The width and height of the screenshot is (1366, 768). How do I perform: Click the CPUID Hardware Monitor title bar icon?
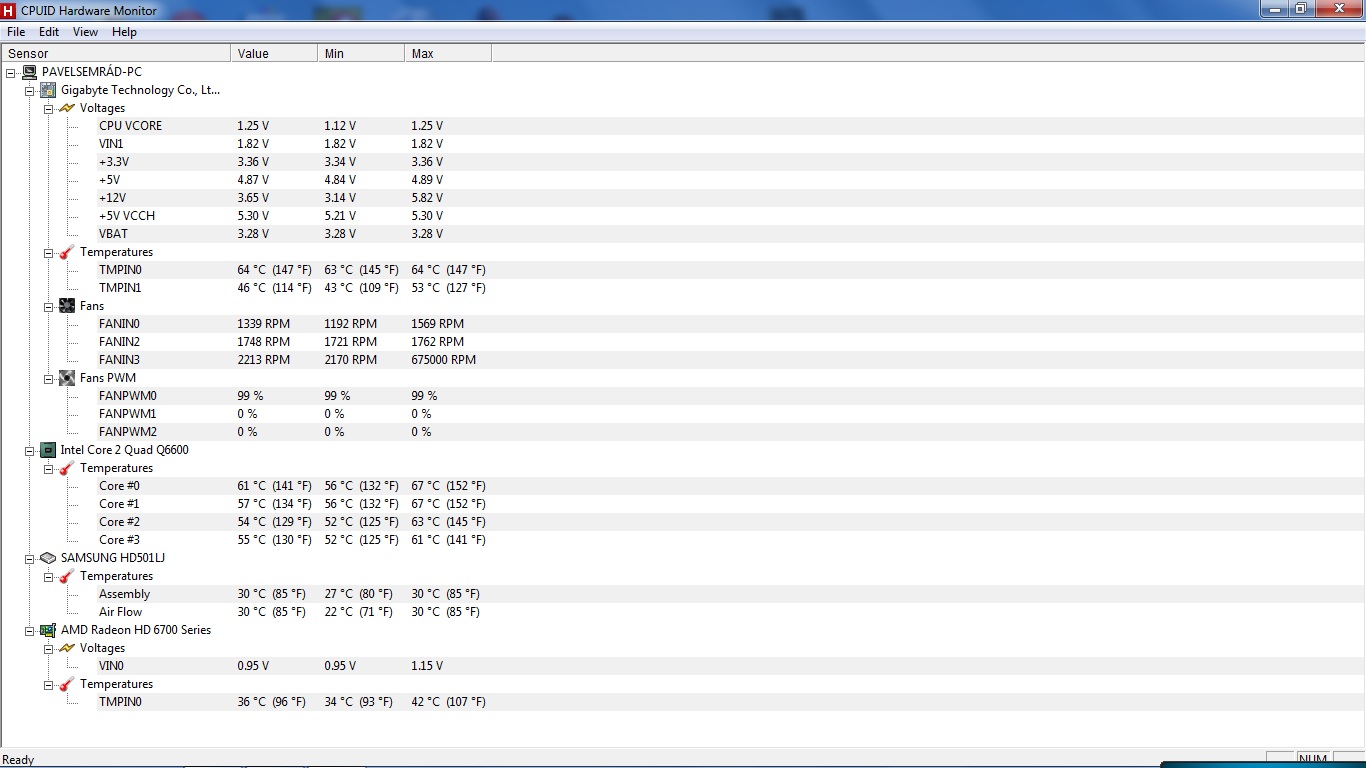9,9
